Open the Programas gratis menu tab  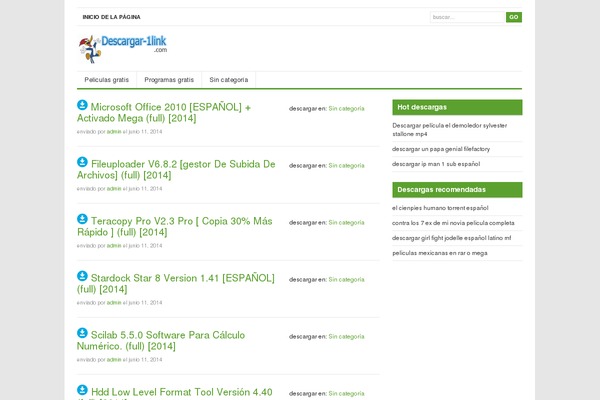tap(169, 80)
